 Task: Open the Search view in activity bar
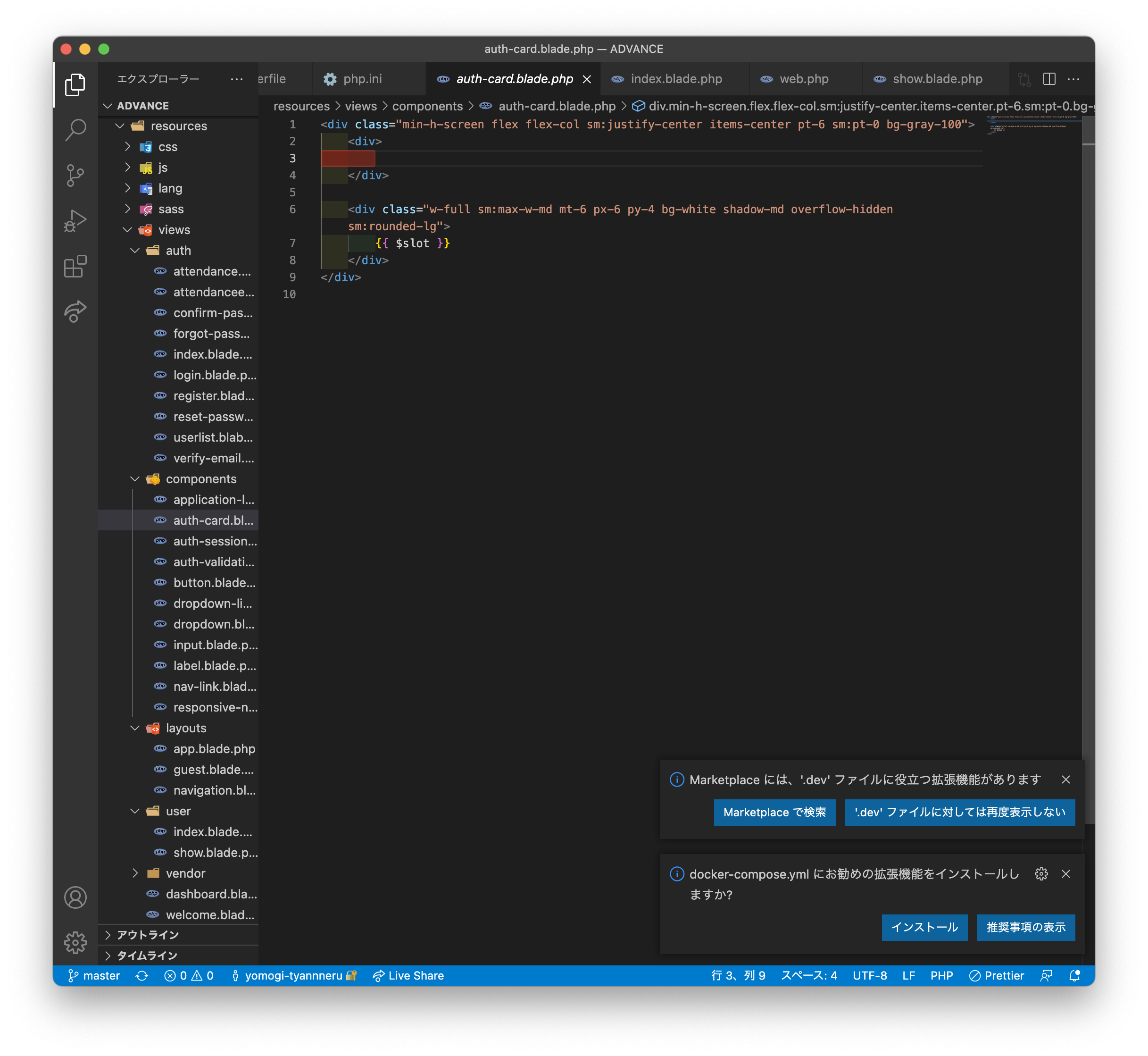[x=75, y=130]
